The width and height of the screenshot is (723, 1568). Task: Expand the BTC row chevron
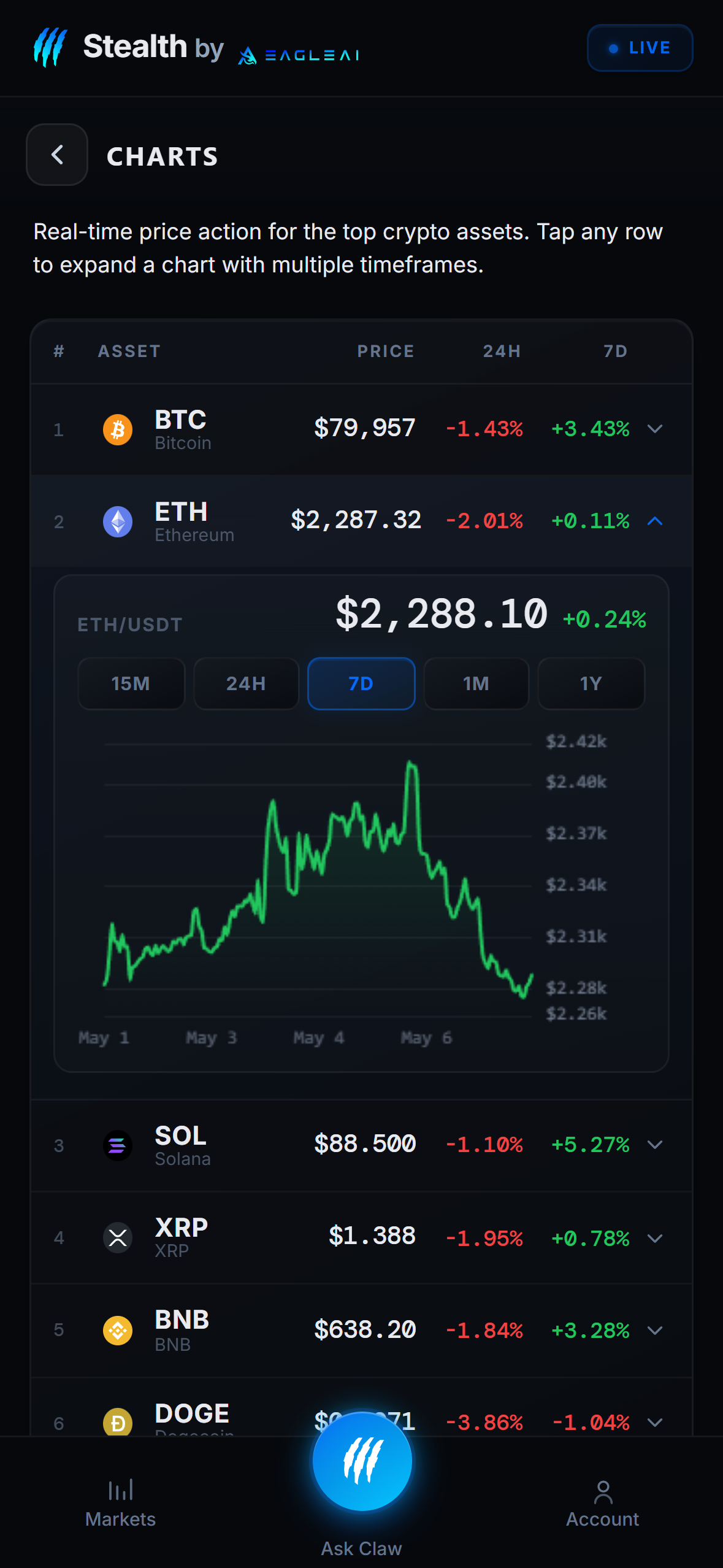tap(655, 429)
